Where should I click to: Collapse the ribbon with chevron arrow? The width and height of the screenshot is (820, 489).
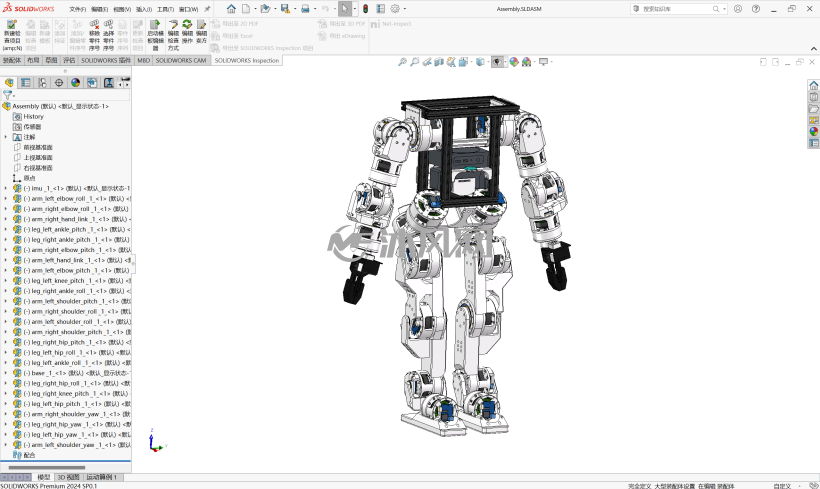click(814, 49)
